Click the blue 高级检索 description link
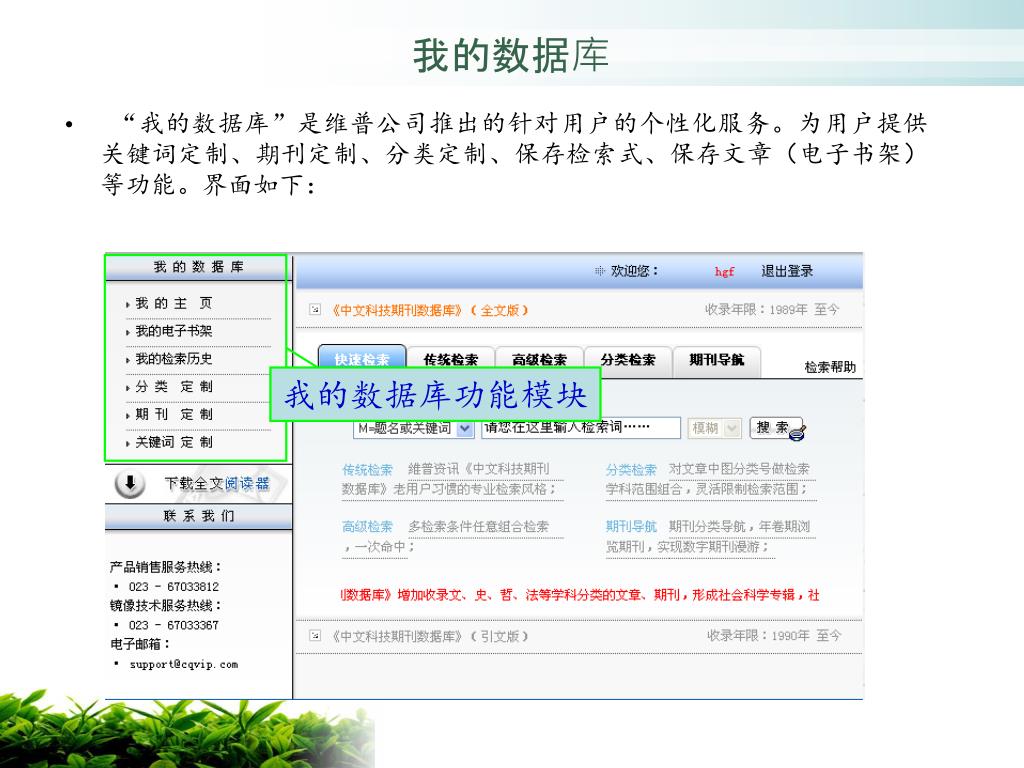1024x768 pixels. (x=368, y=526)
